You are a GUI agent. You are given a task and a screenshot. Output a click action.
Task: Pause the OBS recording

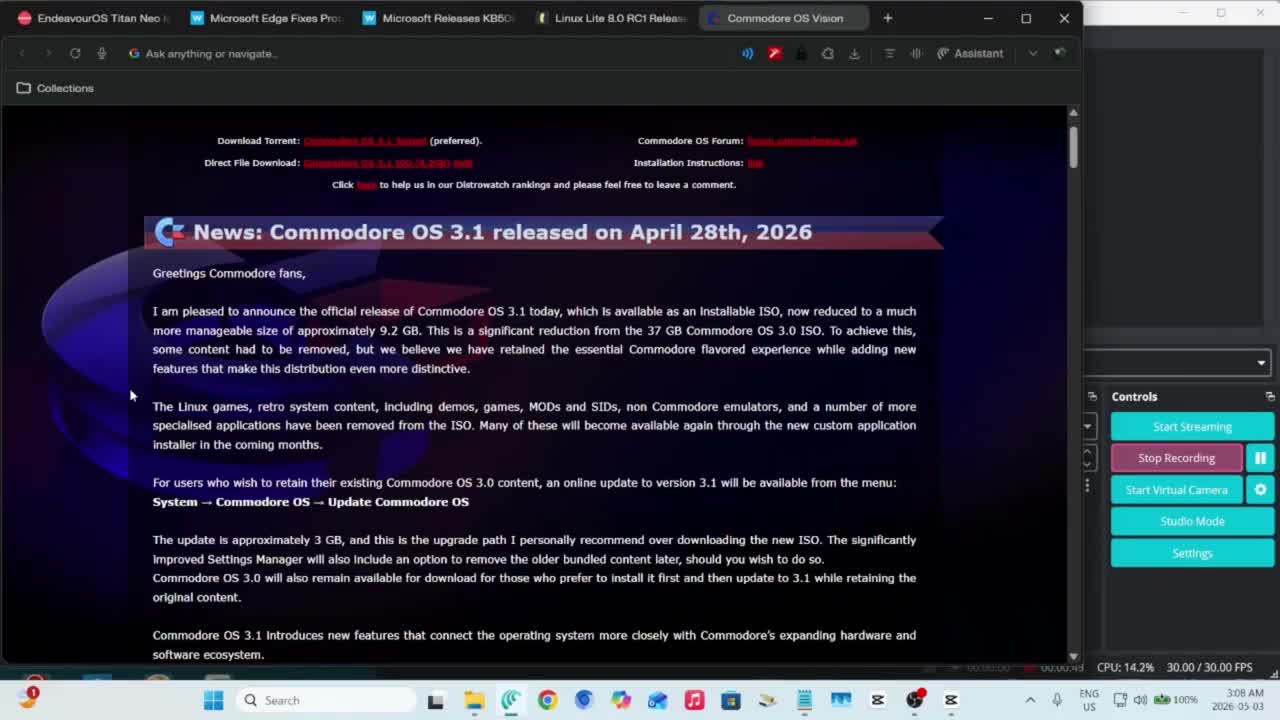coord(1260,458)
